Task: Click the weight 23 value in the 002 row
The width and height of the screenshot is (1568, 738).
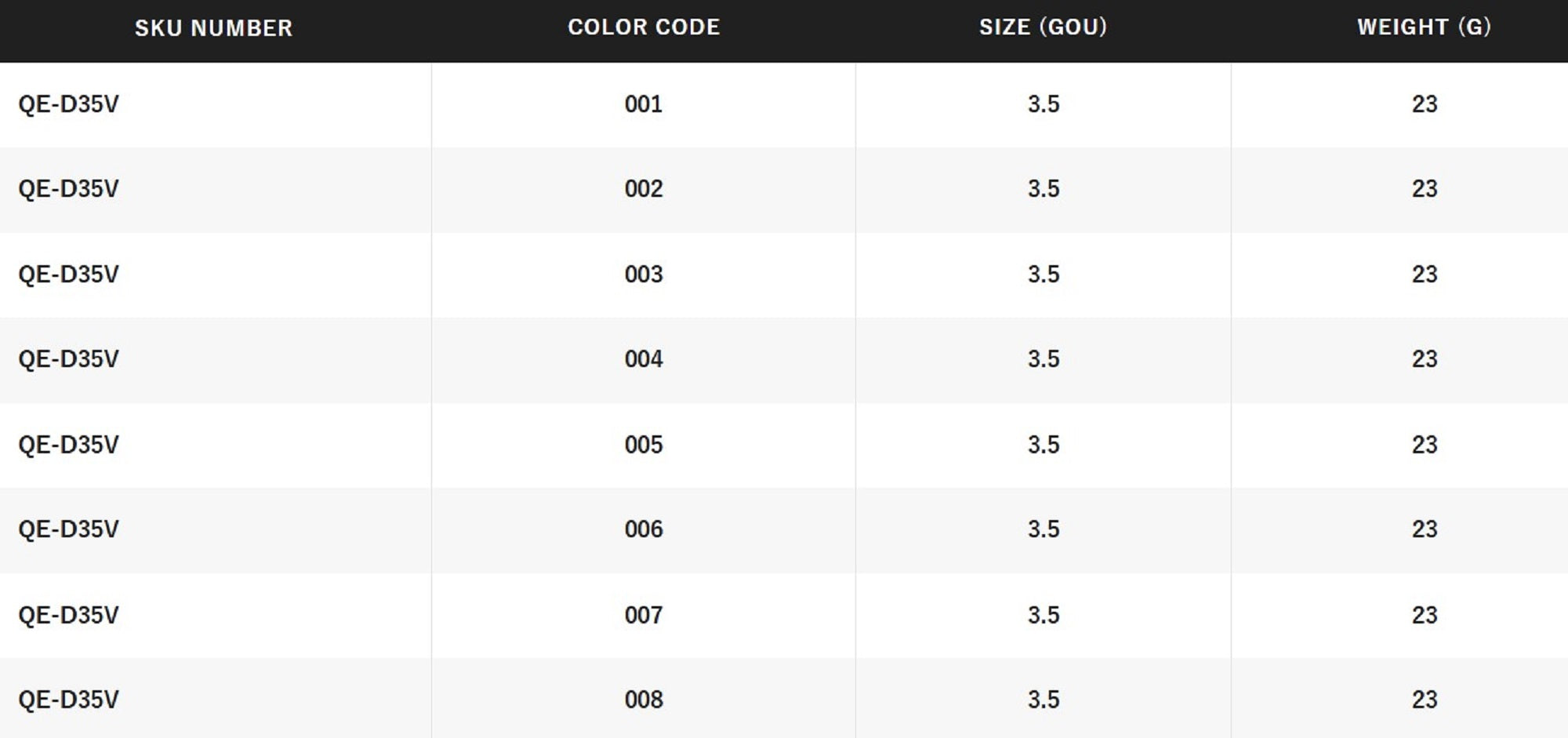Action: coord(1425,189)
